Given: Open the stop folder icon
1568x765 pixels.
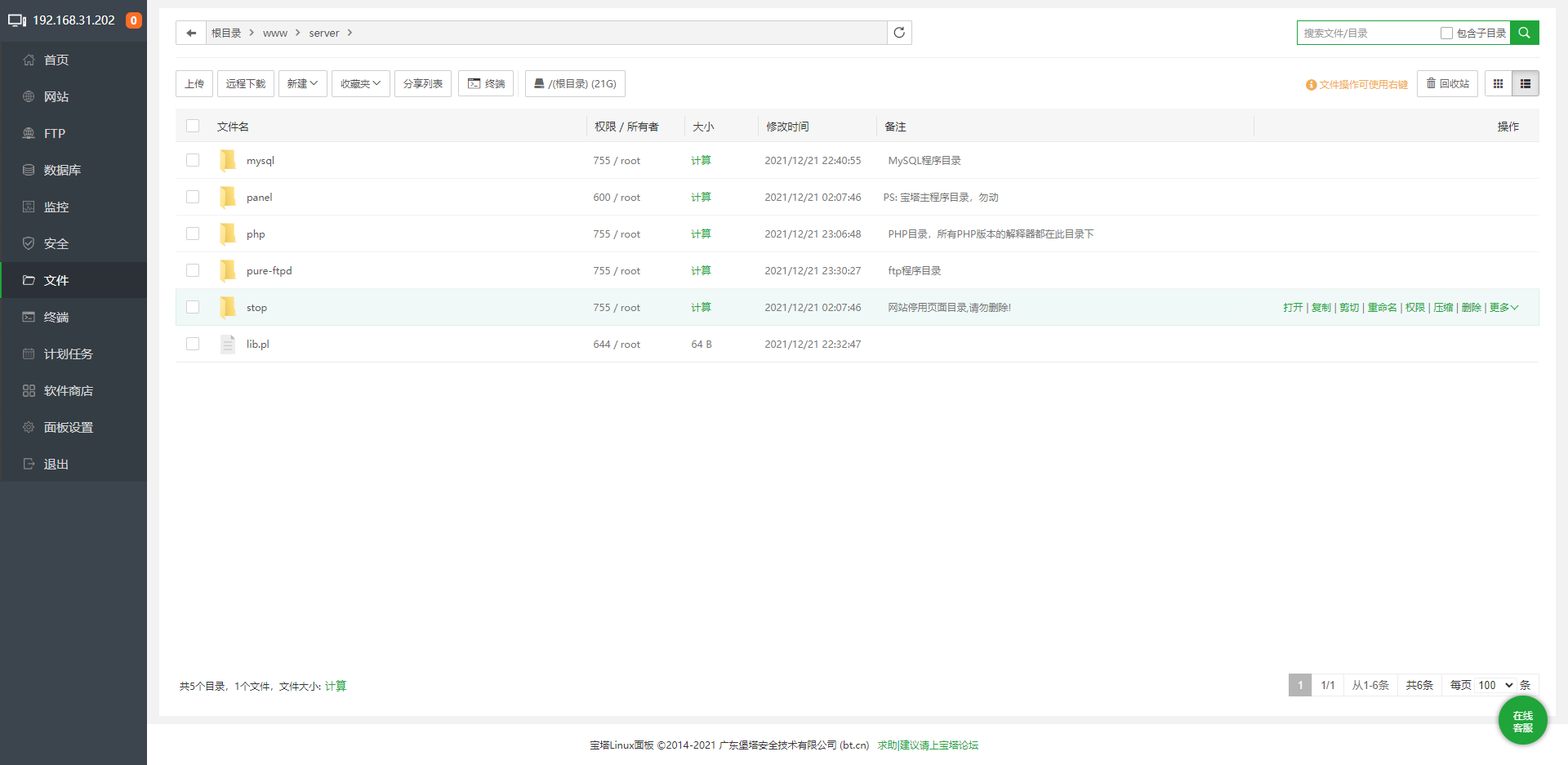Looking at the screenshot, I should pos(228,307).
